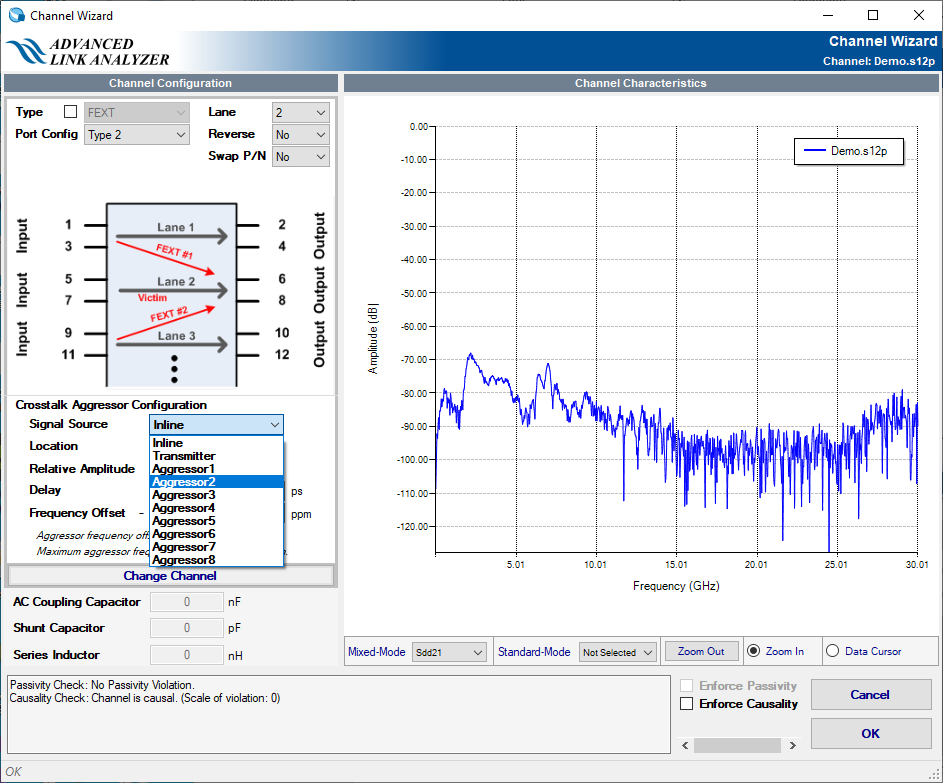Click the Advanced Link Analyzer logo
This screenshot has height=783, width=943.
(88, 52)
